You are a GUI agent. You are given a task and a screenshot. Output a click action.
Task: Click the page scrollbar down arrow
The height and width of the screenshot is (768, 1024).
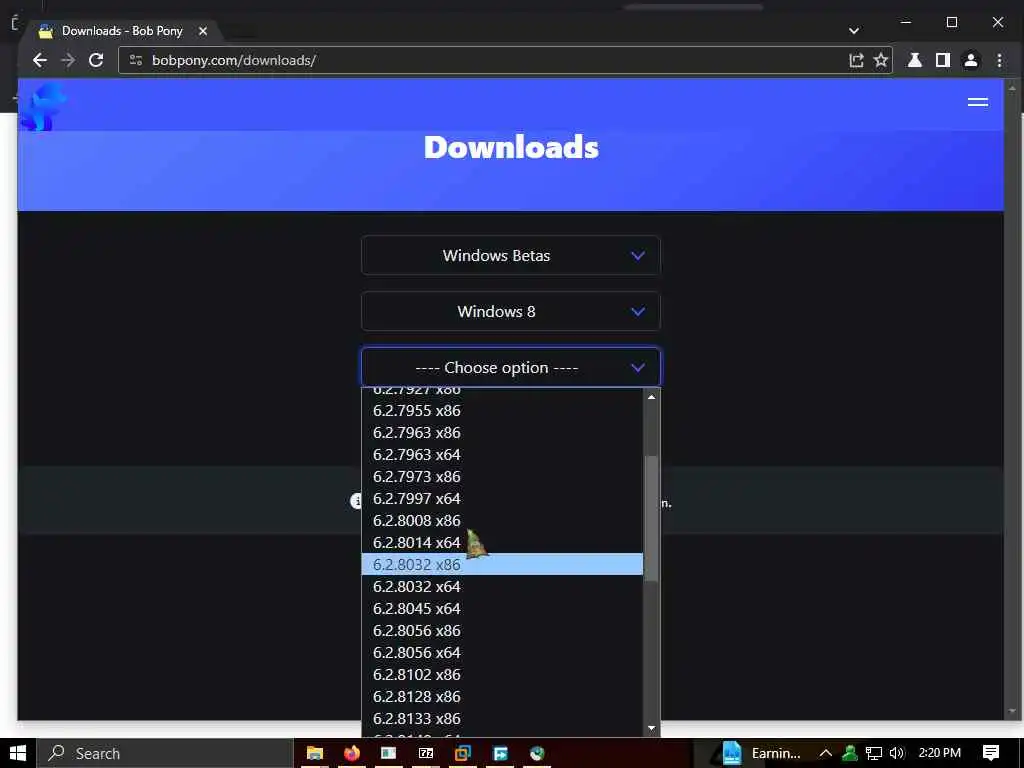(1012, 711)
